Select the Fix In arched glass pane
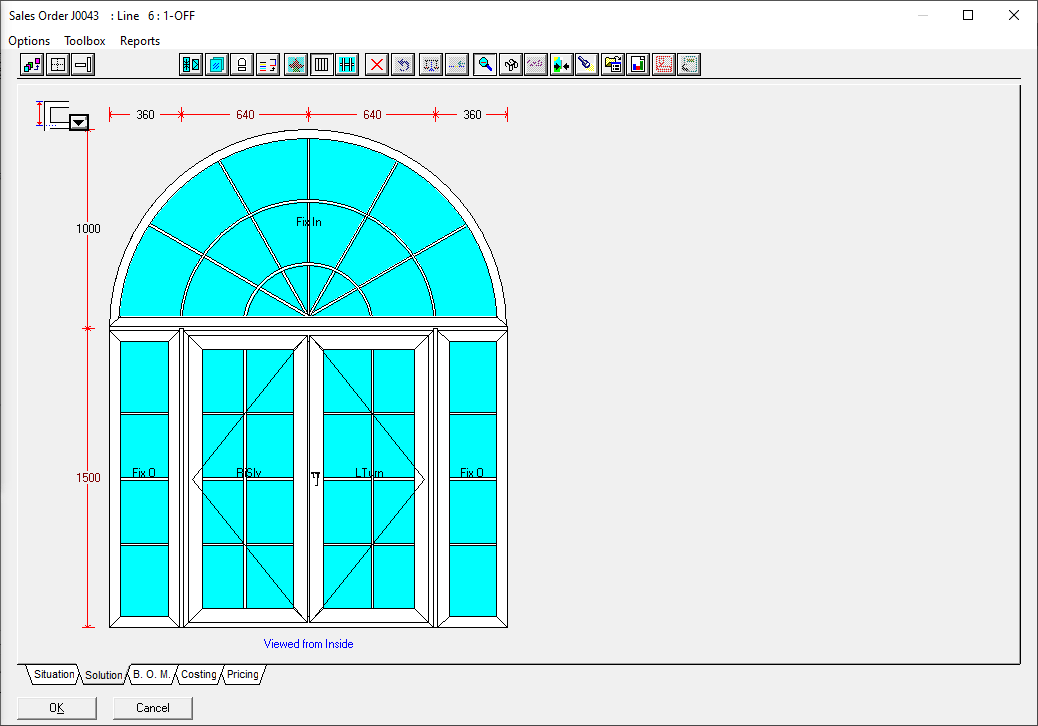Image resolution: width=1038 pixels, height=726 pixels. (x=309, y=222)
